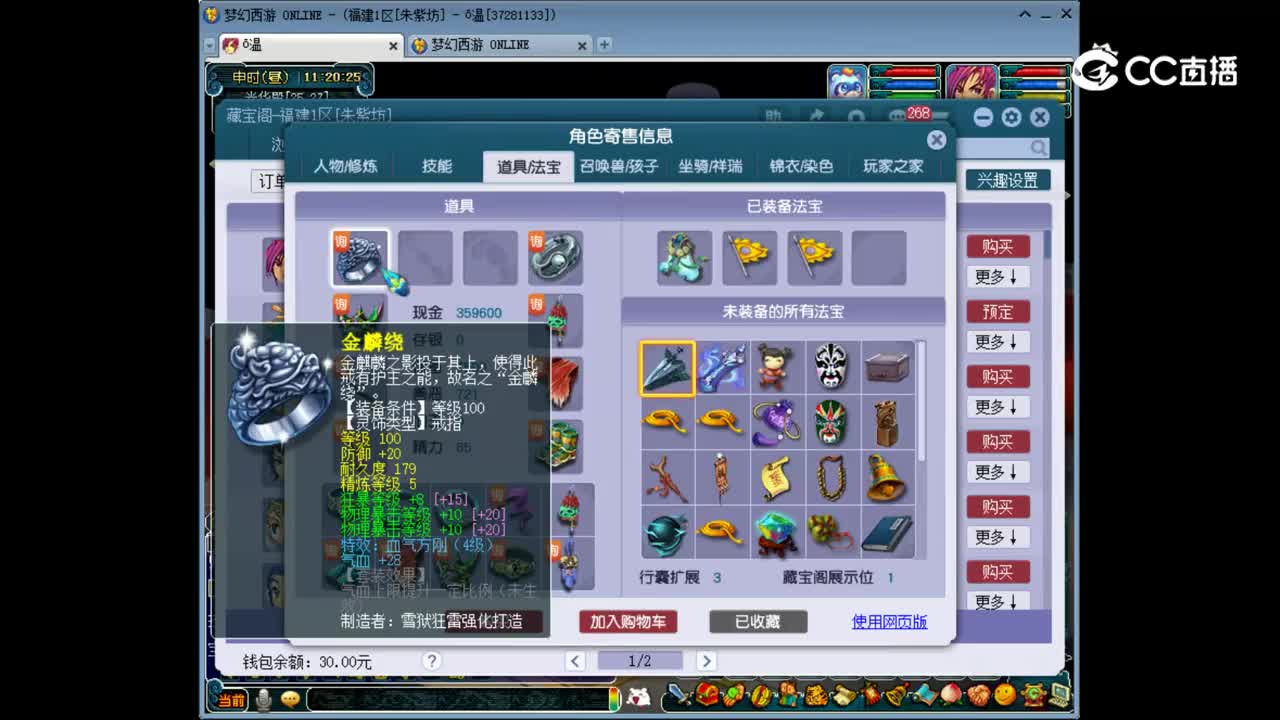Click the search magnifier in 藏宝阁 window
1280x720 pixels.
pyautogui.click(x=1039, y=147)
